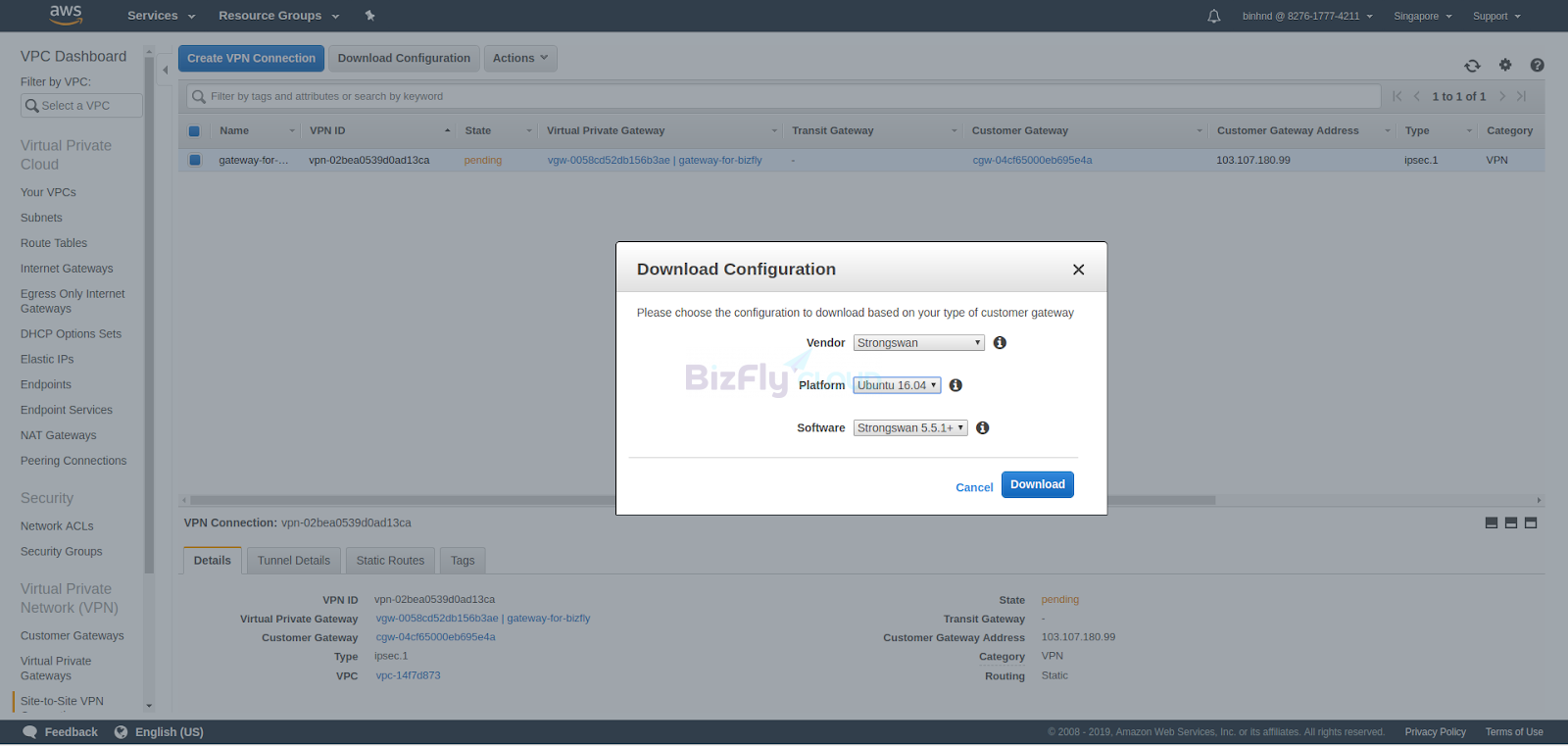This screenshot has width=1568, height=746.
Task: Open the Singapore region selector
Action: (1423, 16)
